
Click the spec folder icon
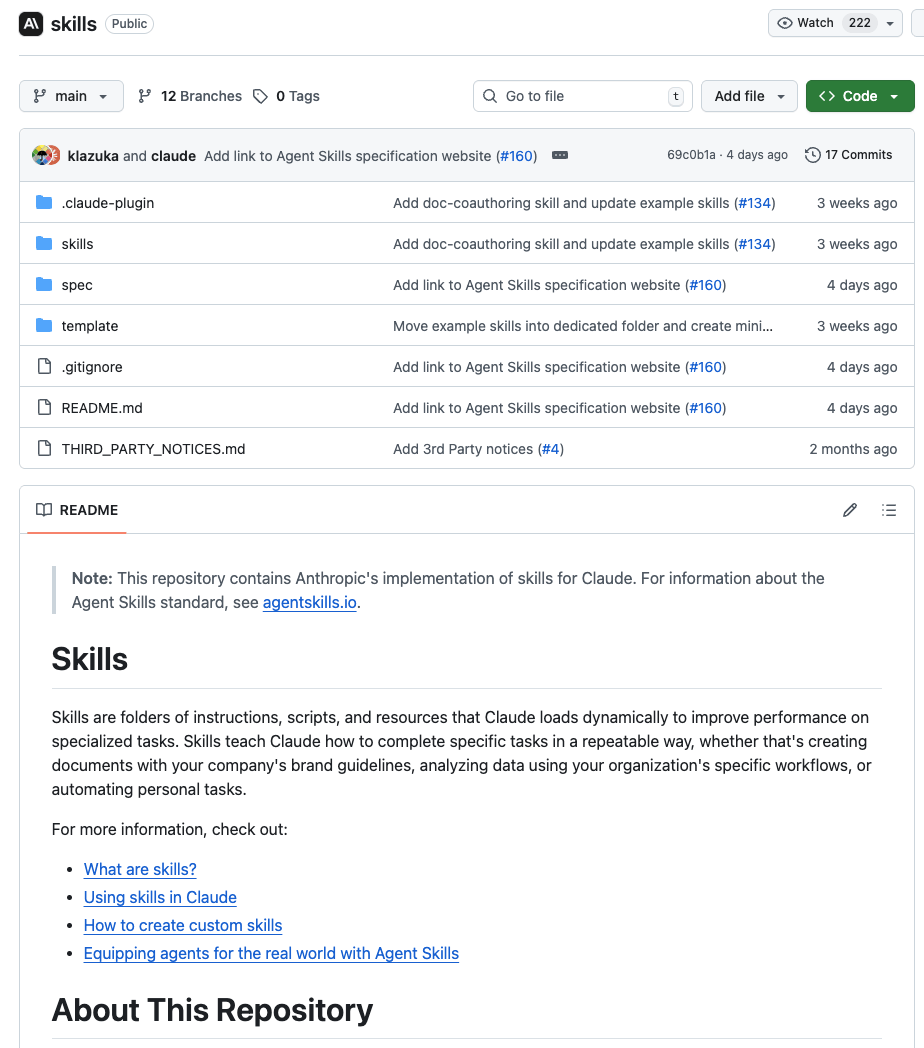[x=44, y=284]
